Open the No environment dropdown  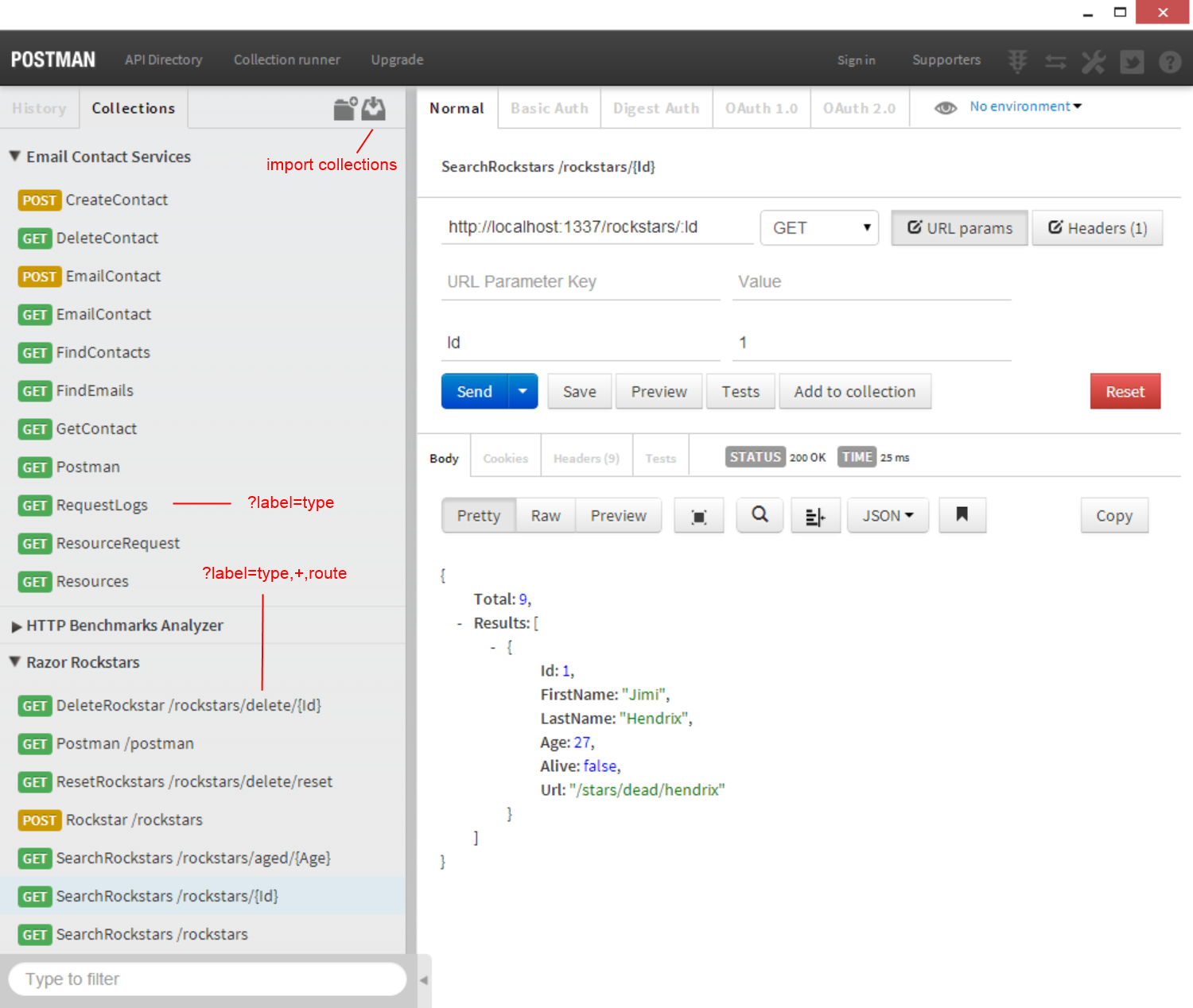pos(1025,107)
